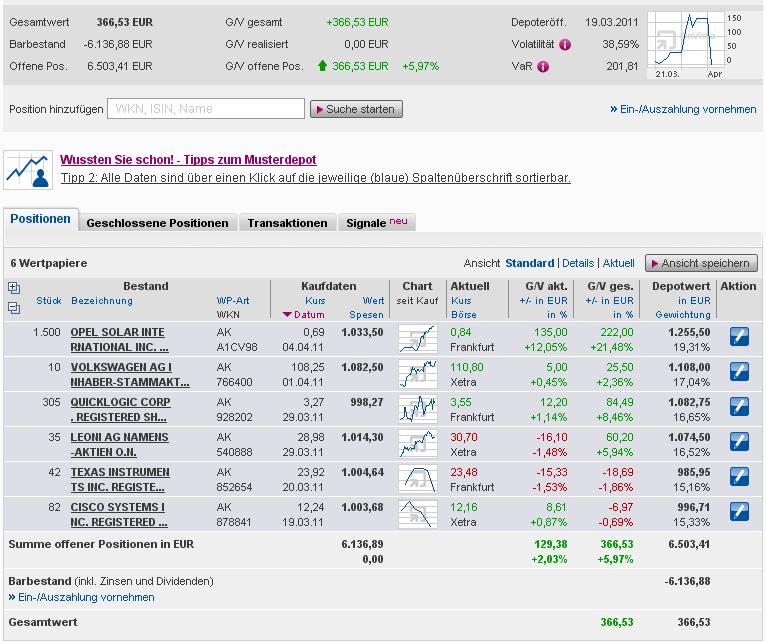Click the edit action icon for Cisco Systems
This screenshot has height=643, width=766.
(x=738, y=512)
